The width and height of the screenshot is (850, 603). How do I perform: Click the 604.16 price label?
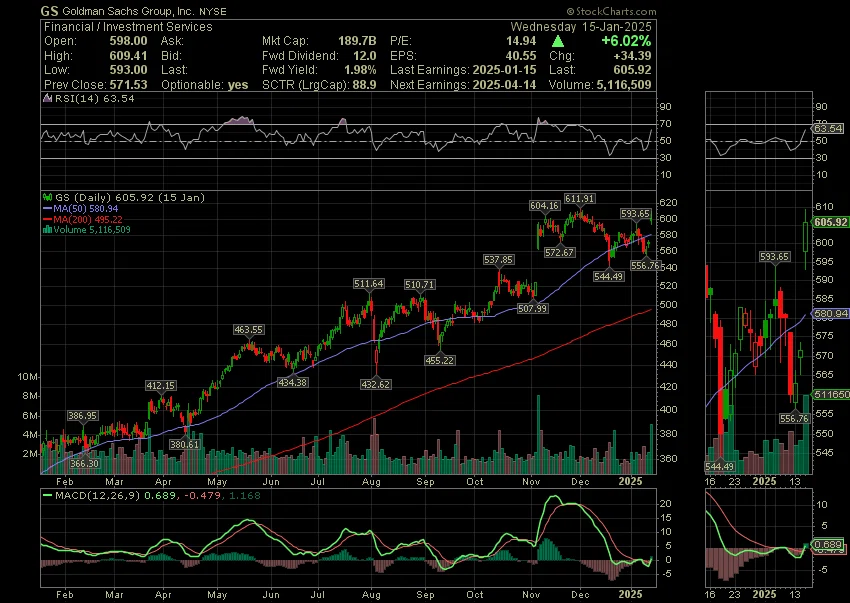[544, 206]
